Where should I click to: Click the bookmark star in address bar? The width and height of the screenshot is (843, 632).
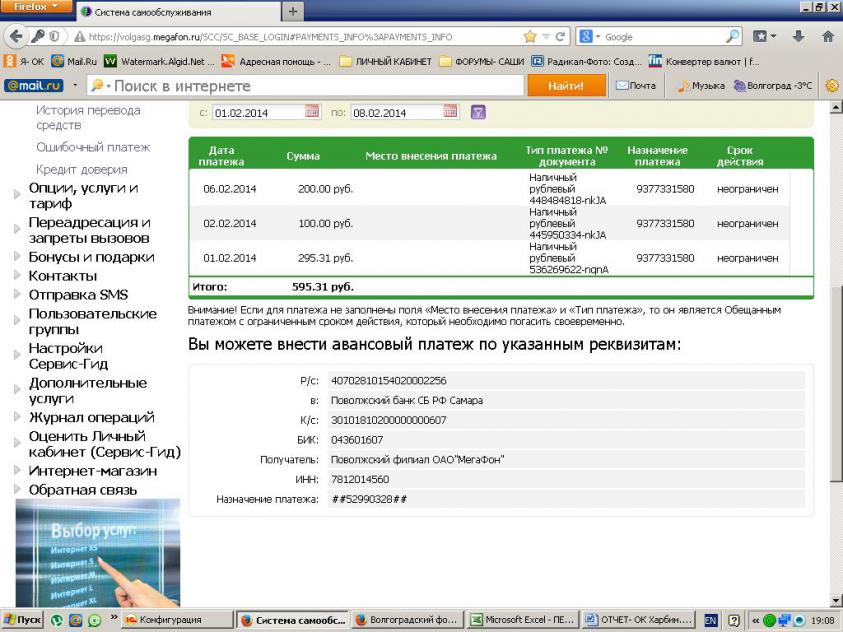tap(530, 37)
